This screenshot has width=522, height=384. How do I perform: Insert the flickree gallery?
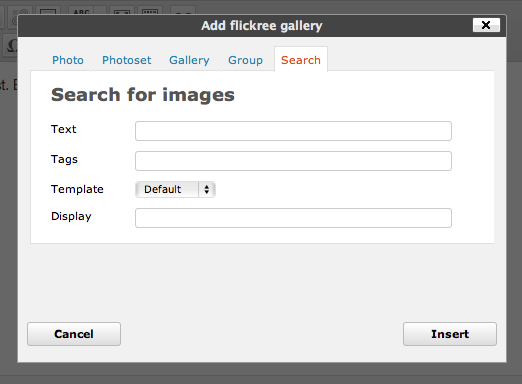click(450, 334)
